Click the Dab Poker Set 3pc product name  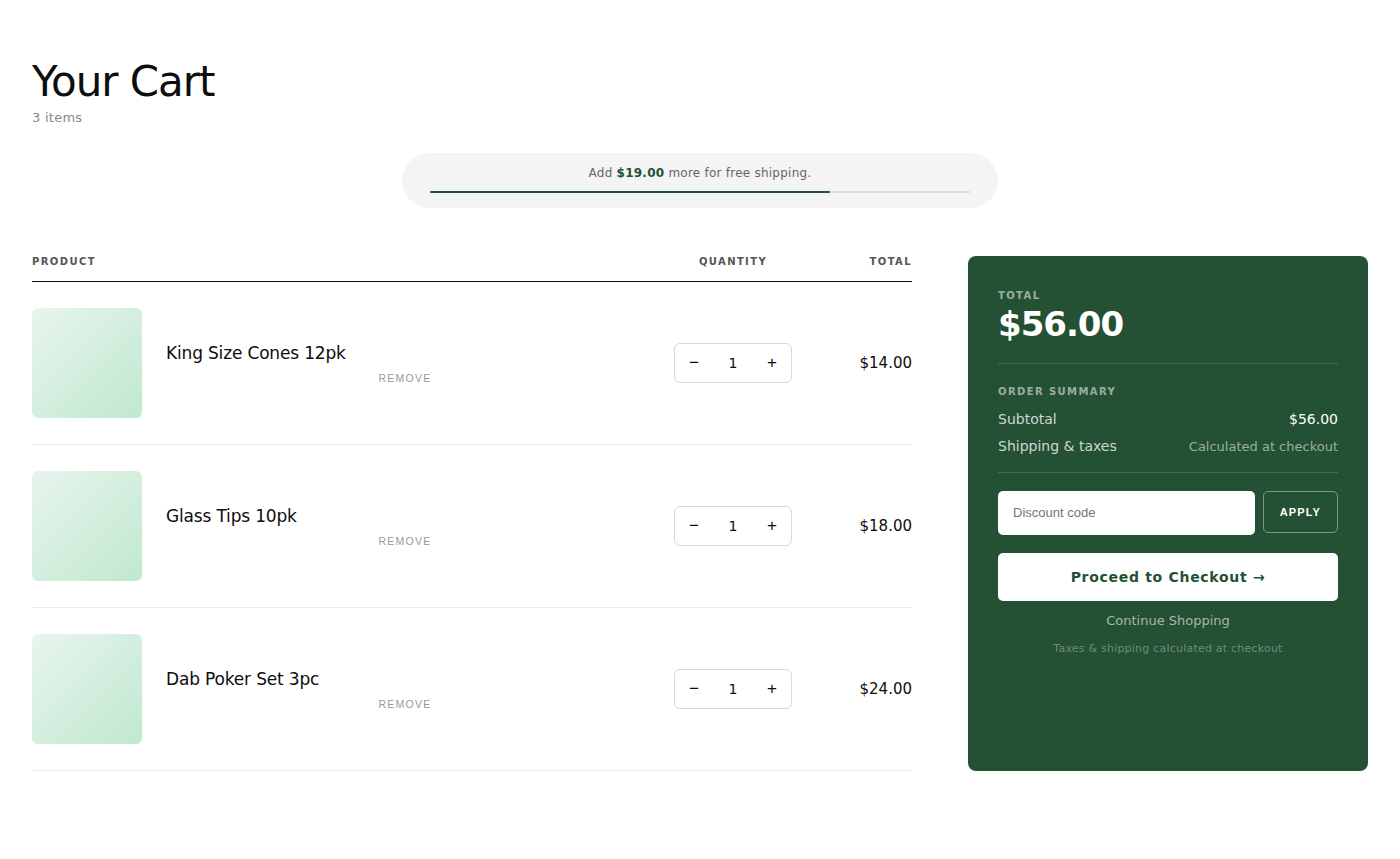[242, 679]
